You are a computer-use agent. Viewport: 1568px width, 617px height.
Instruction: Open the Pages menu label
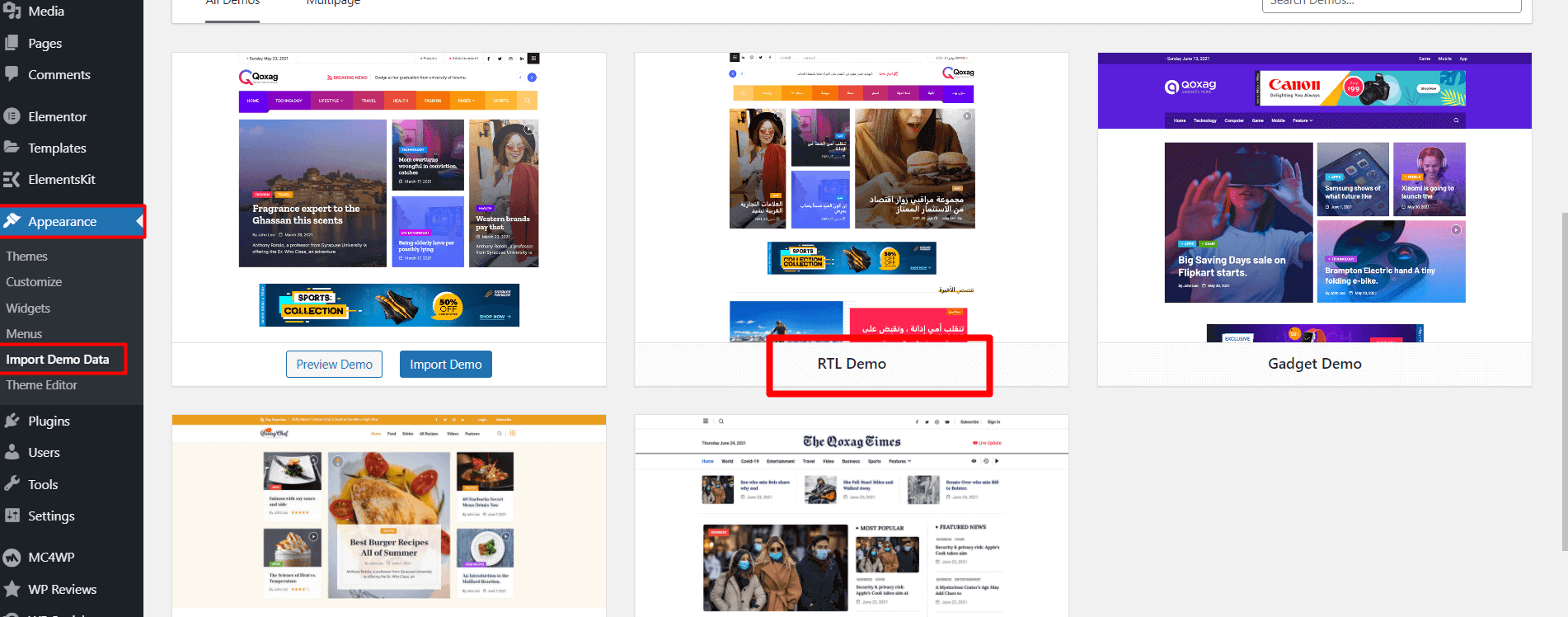pos(45,44)
